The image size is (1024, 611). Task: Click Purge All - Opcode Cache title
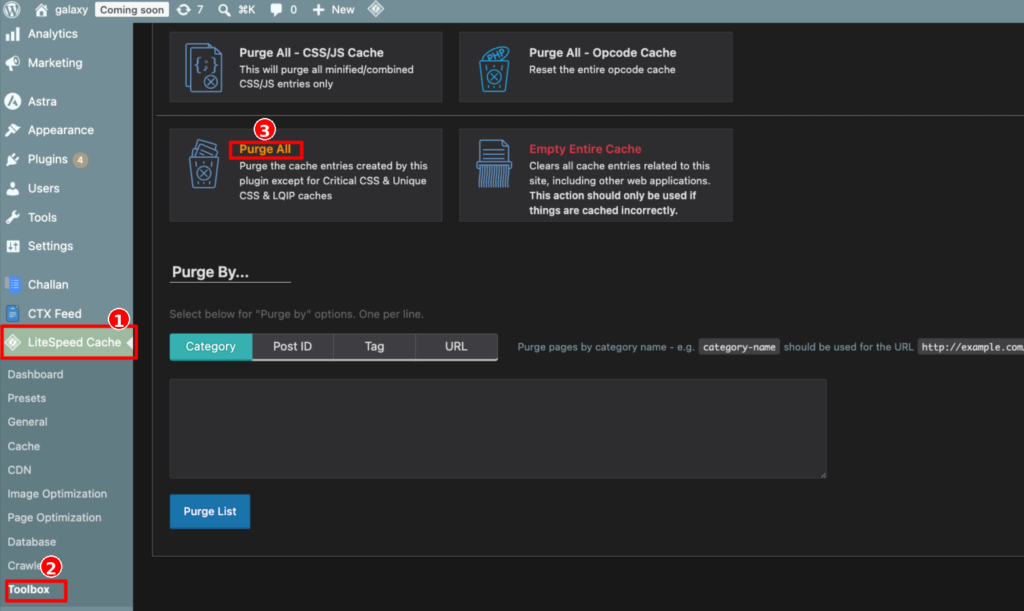pos(602,53)
